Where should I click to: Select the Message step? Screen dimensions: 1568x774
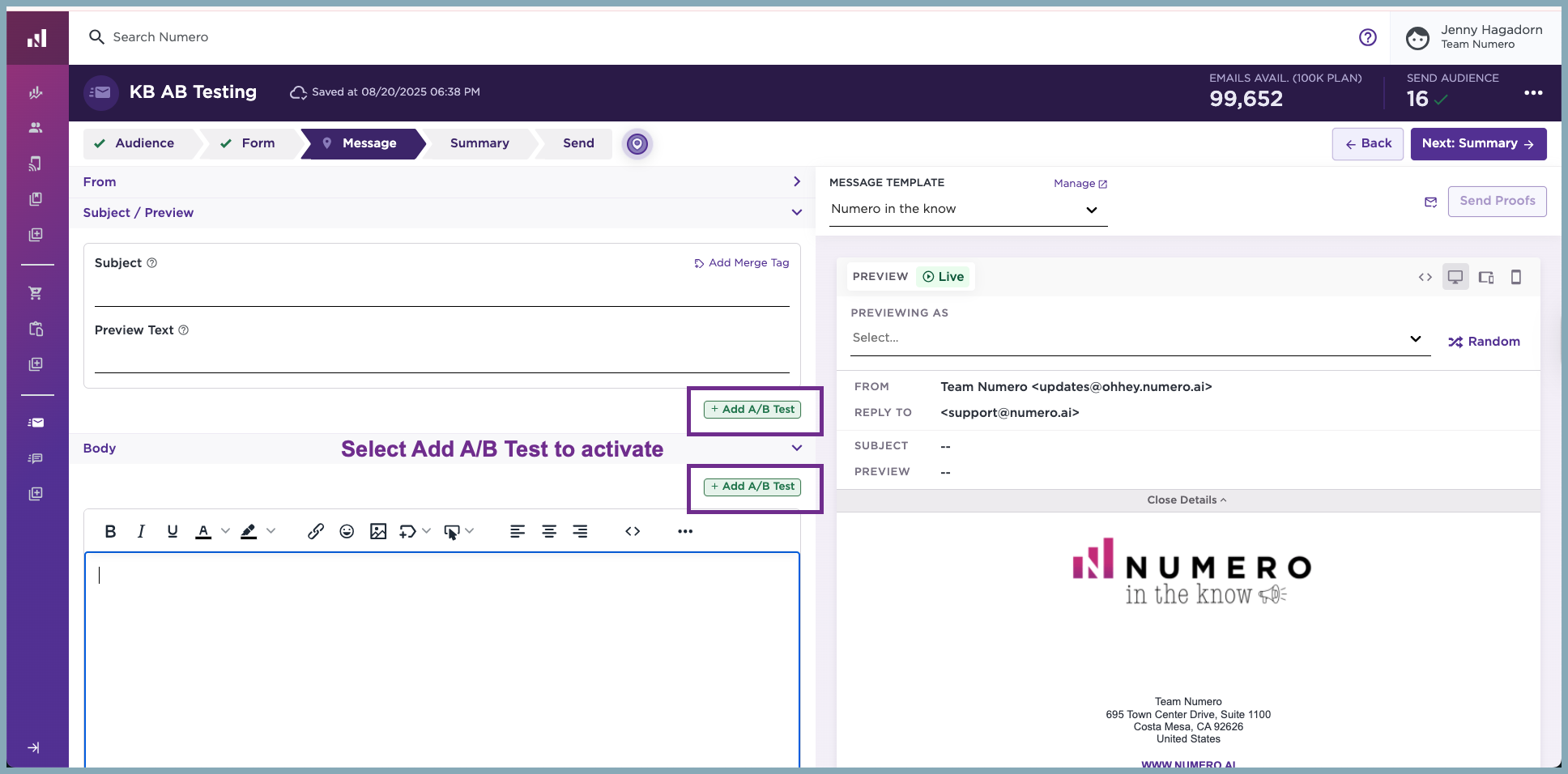(363, 143)
